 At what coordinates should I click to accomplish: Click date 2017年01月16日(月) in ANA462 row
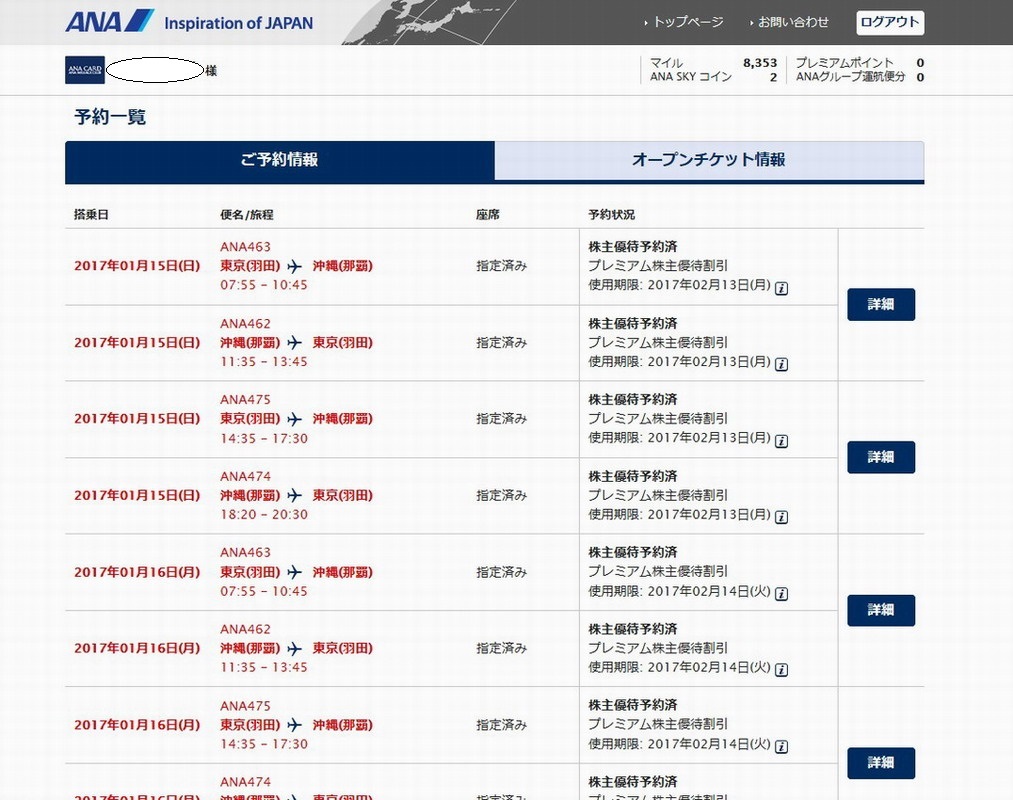click(137, 648)
